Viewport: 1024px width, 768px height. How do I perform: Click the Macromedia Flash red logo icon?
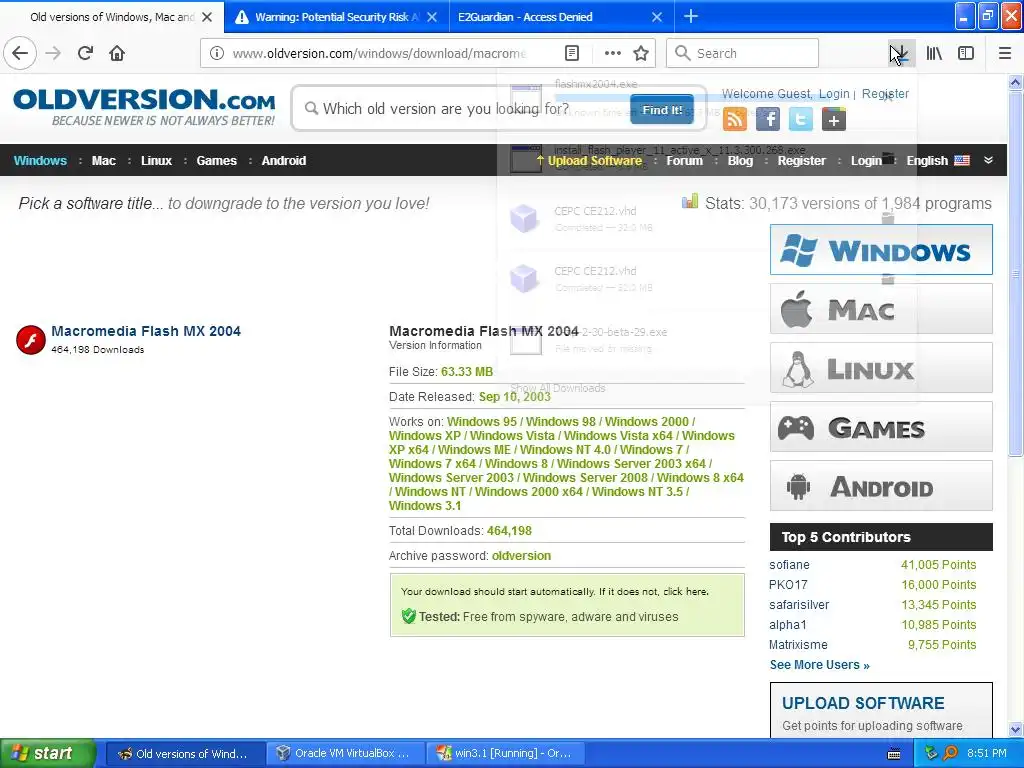pos(31,340)
